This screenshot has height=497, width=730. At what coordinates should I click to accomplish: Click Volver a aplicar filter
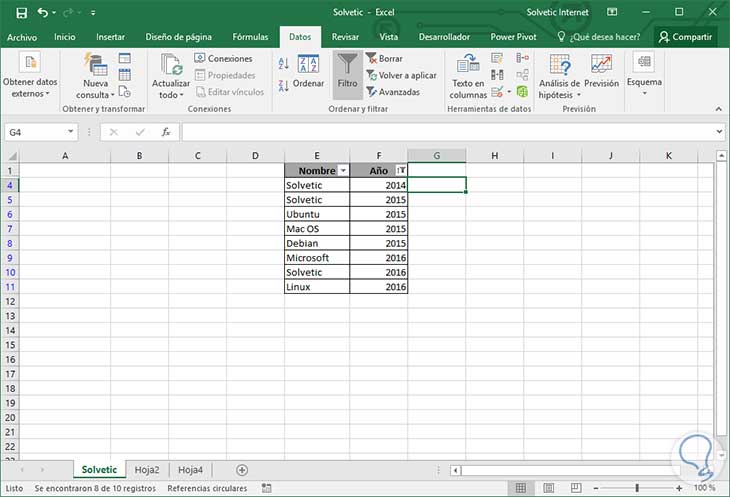coord(402,75)
